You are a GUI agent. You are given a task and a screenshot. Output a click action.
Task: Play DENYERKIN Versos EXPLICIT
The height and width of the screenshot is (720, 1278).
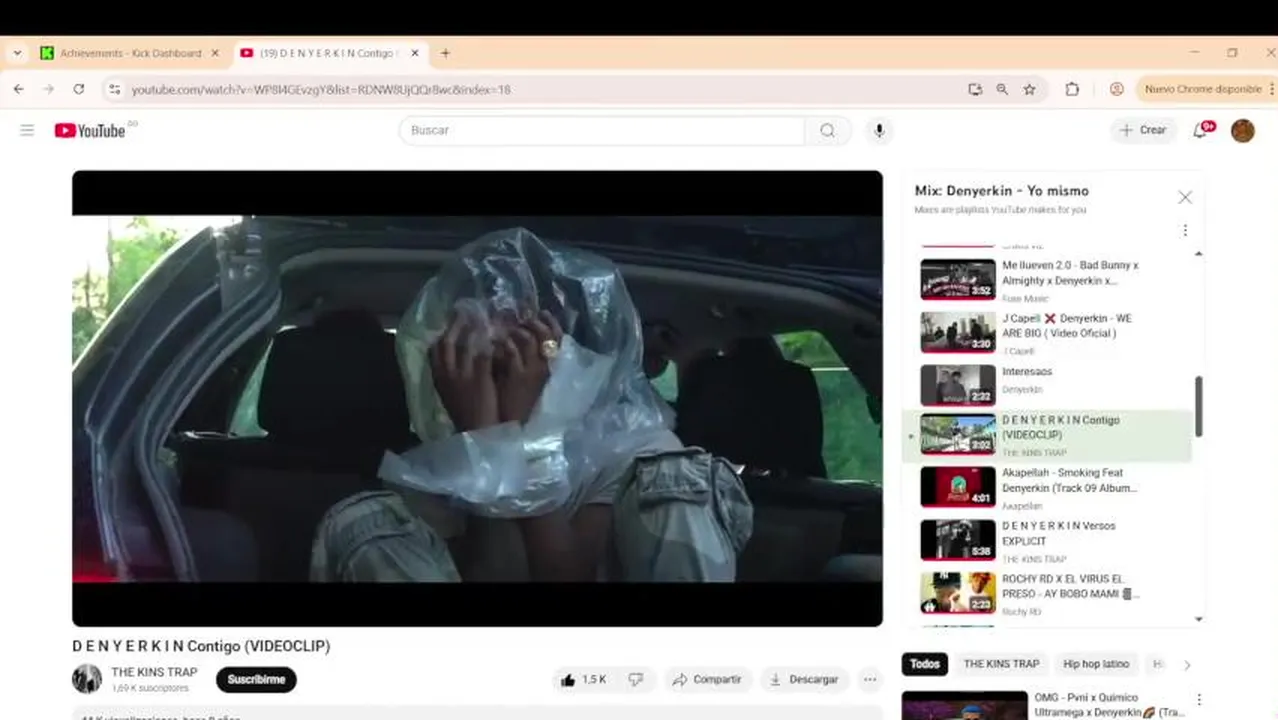click(1047, 540)
